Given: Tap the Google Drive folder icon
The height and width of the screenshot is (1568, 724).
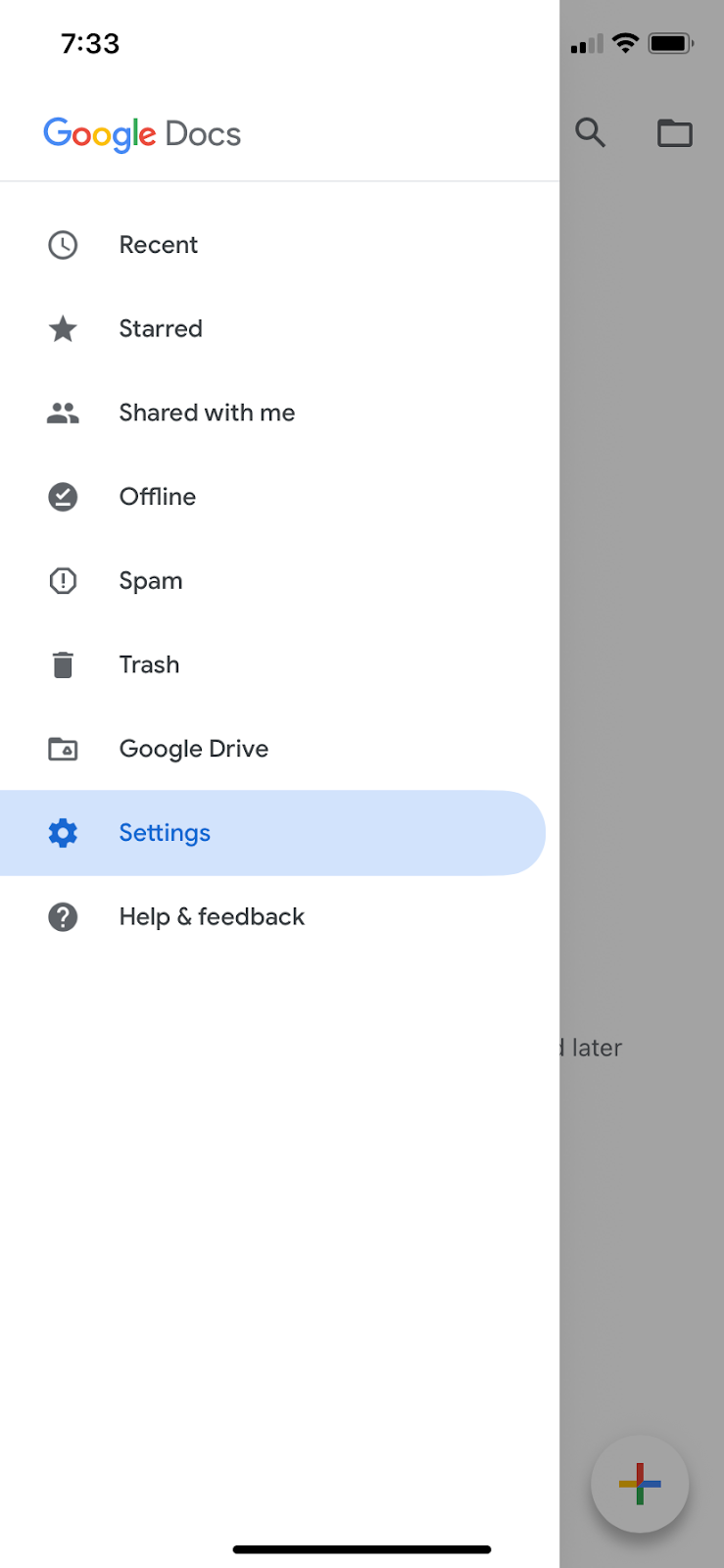Looking at the screenshot, I should point(63,749).
